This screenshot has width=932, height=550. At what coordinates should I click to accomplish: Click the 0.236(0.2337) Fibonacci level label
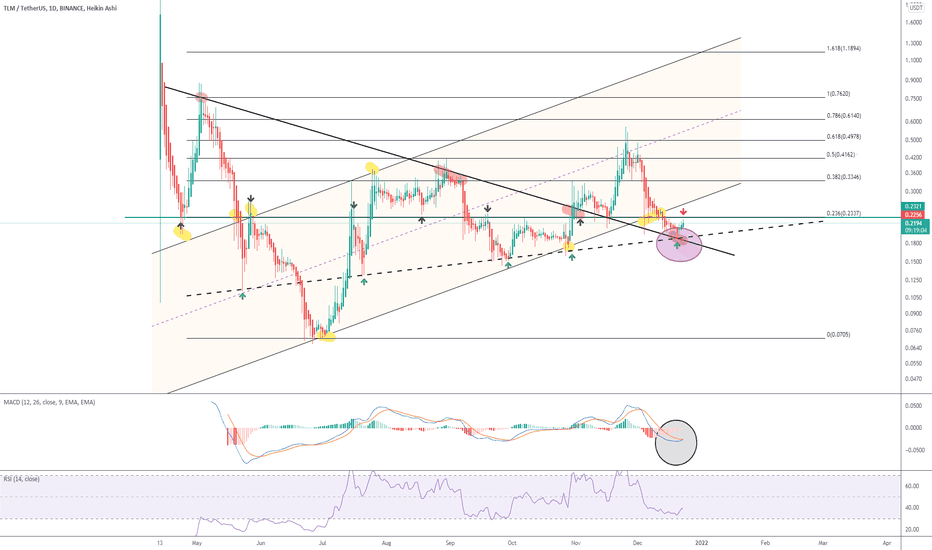(843, 213)
